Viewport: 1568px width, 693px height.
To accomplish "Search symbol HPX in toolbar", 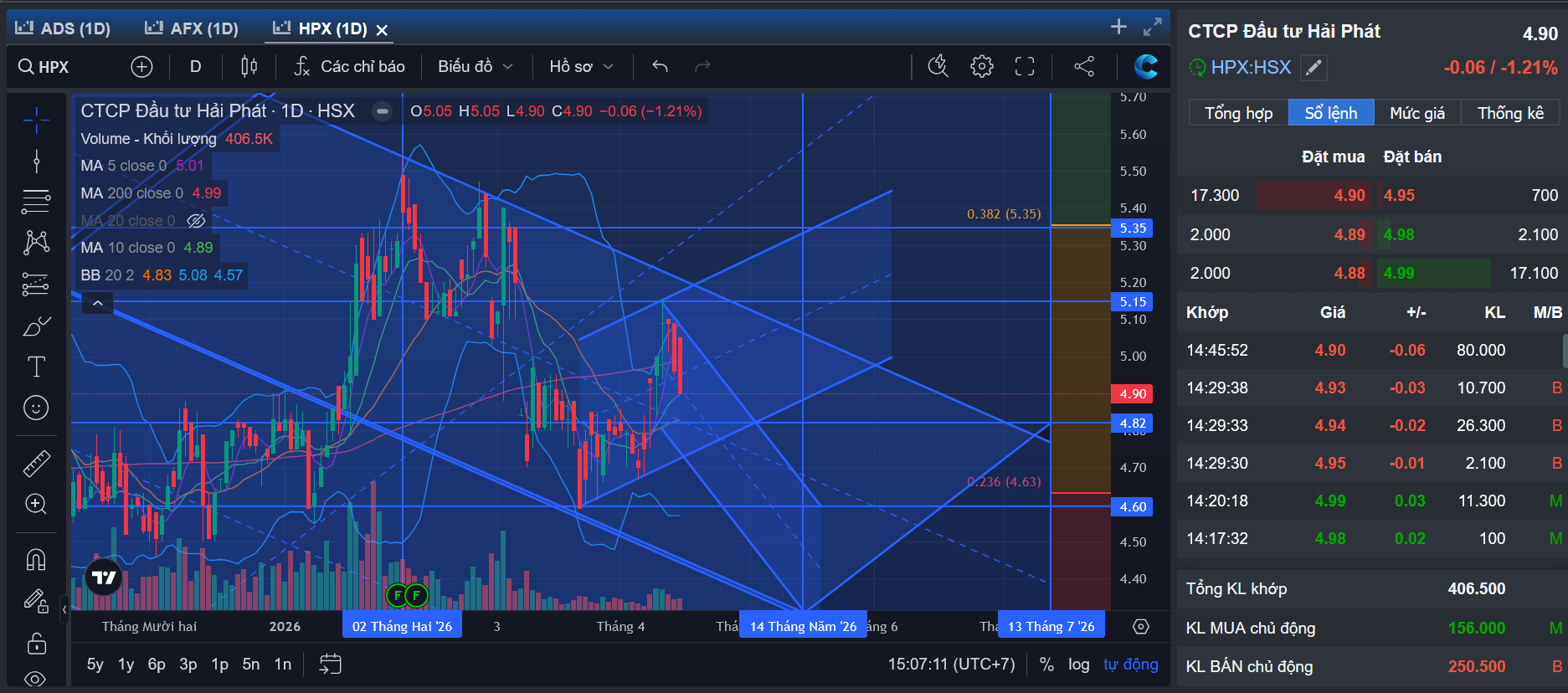I will (44, 67).
